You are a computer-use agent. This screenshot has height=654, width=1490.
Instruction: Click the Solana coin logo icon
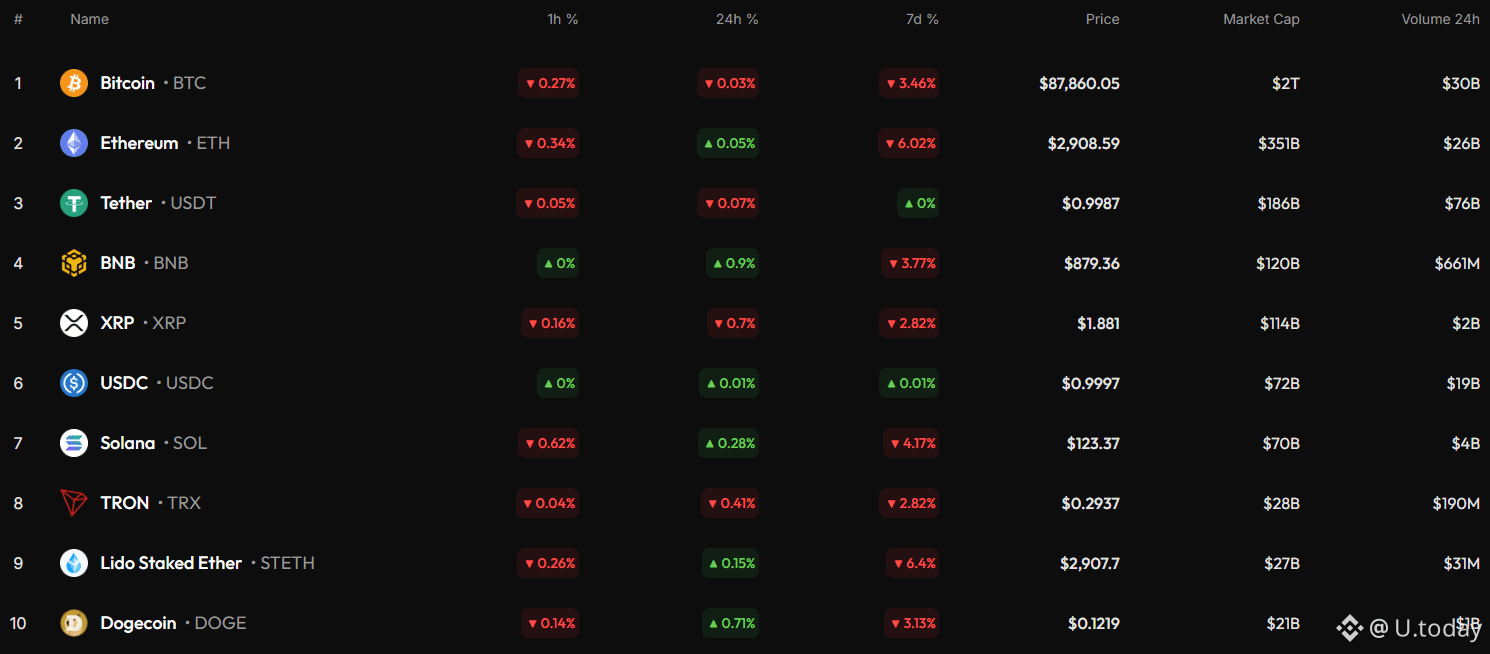click(x=74, y=443)
